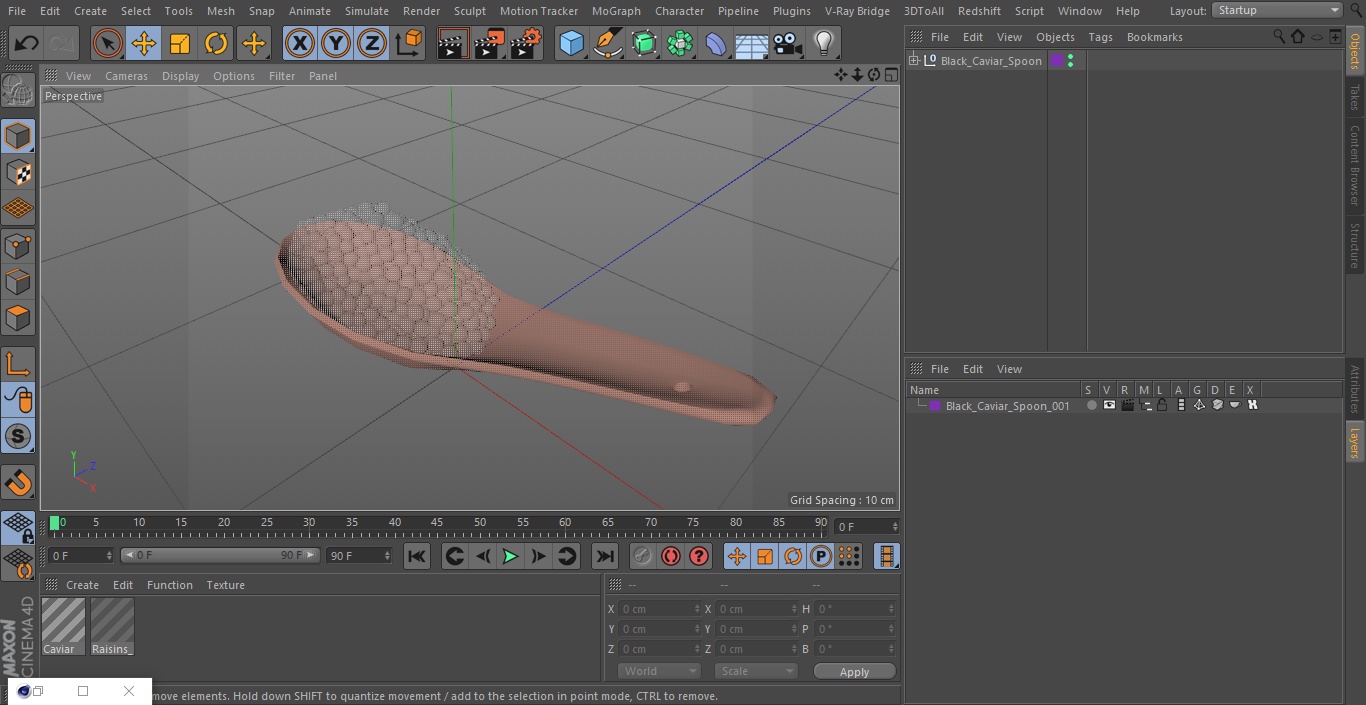Toggle Y axis lock

click(336, 44)
